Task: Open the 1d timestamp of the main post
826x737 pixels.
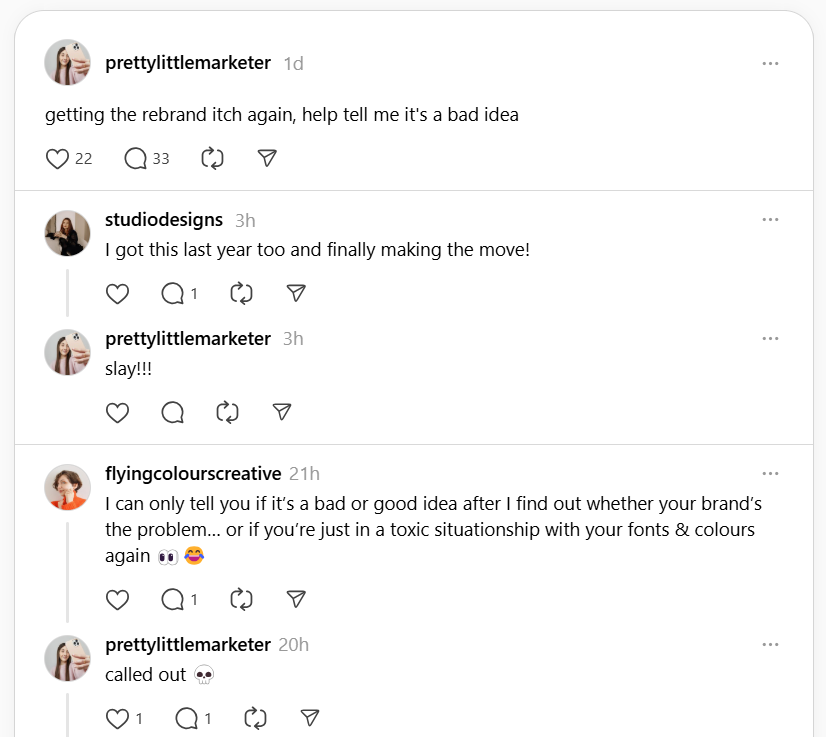Action: click(x=292, y=62)
